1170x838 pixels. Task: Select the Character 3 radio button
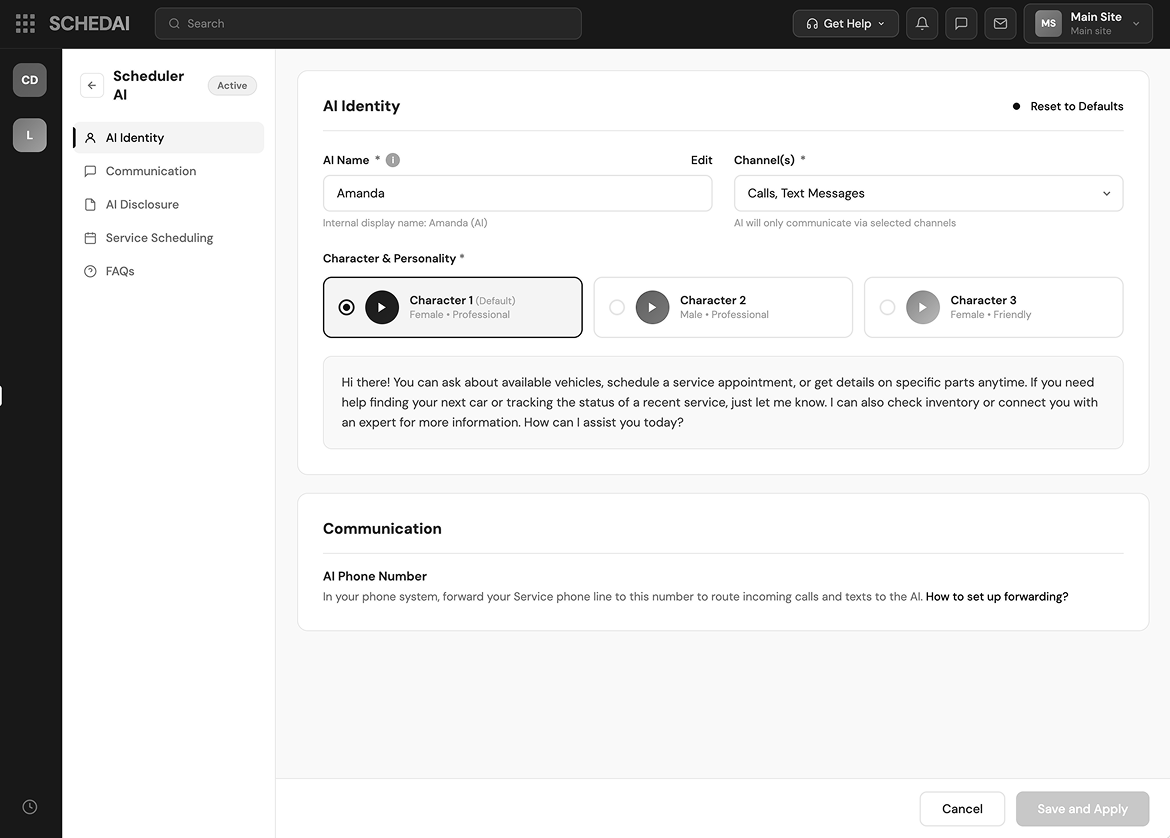[x=887, y=307]
